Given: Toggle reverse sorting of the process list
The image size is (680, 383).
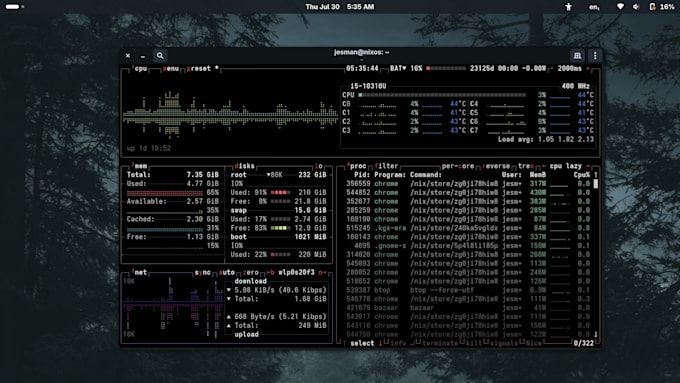Looking at the screenshot, I should [496, 166].
